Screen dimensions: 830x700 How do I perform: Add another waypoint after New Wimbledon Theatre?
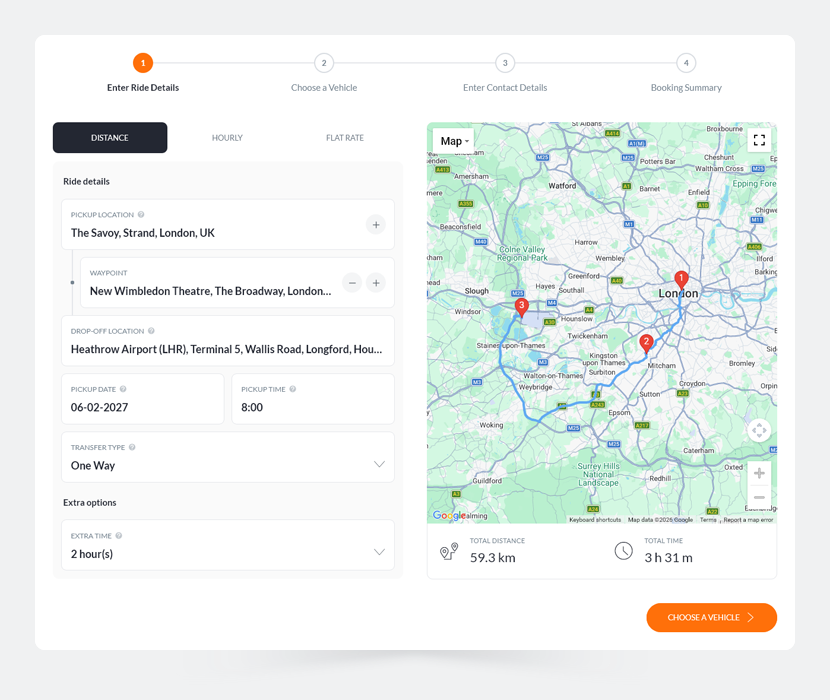(x=376, y=283)
